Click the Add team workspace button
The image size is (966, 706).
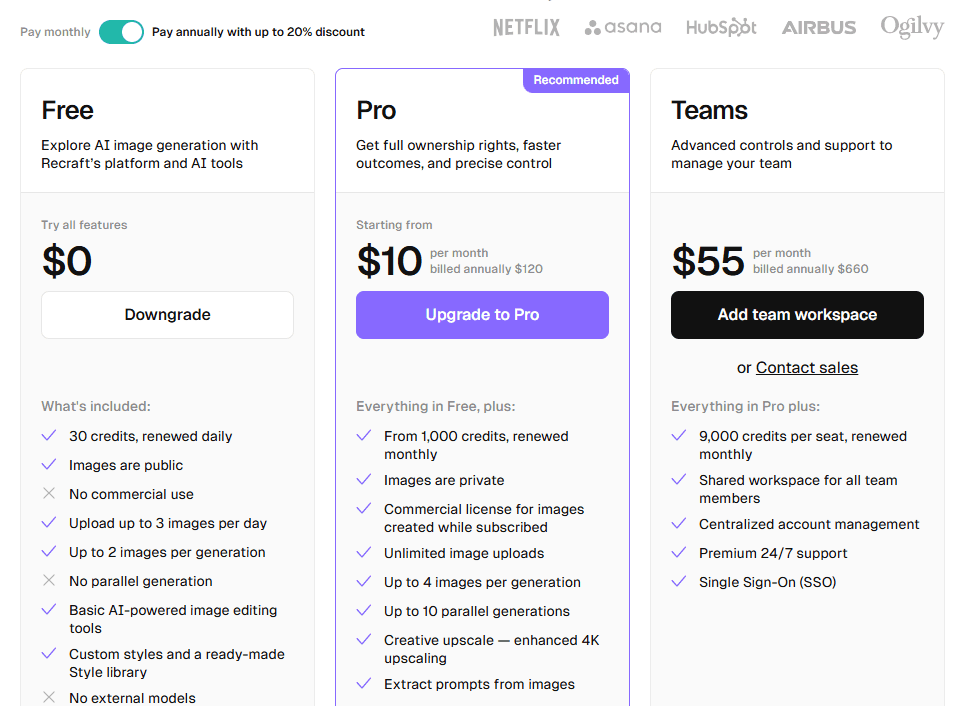pos(797,314)
